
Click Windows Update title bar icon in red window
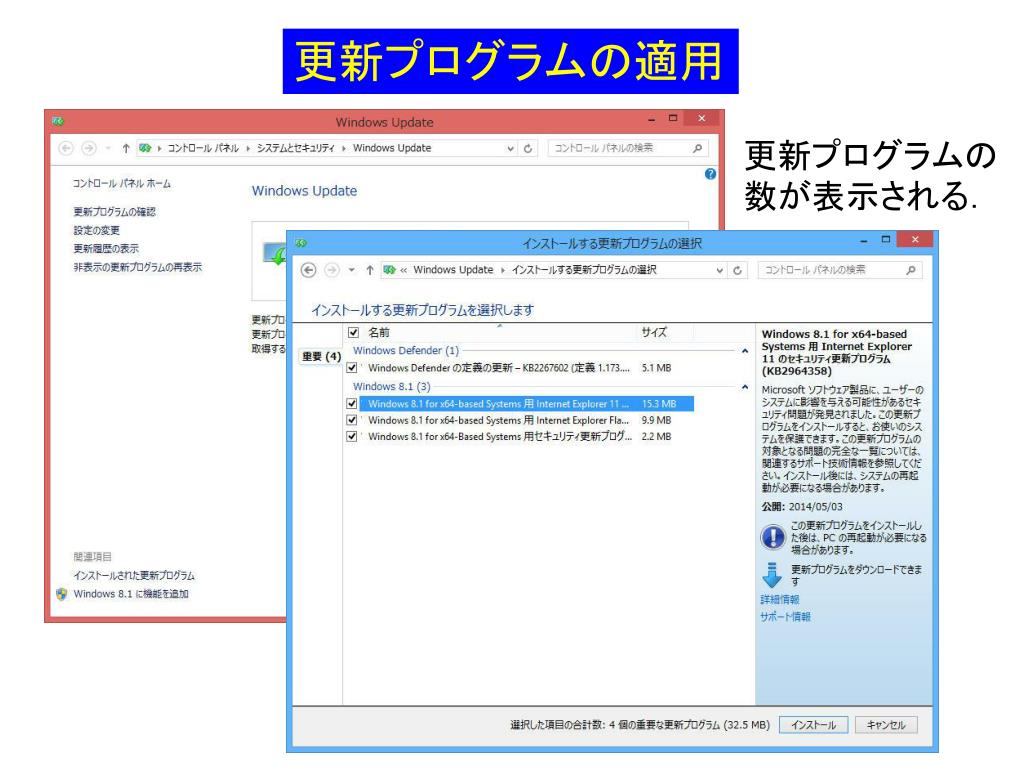[x=58, y=121]
